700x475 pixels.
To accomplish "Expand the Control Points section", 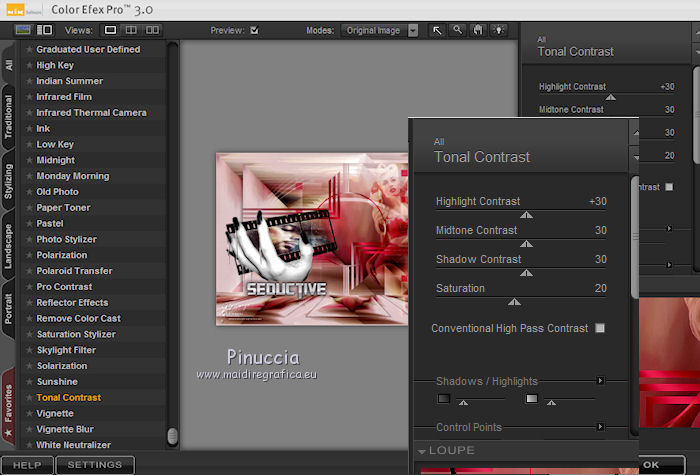I will click(600, 427).
